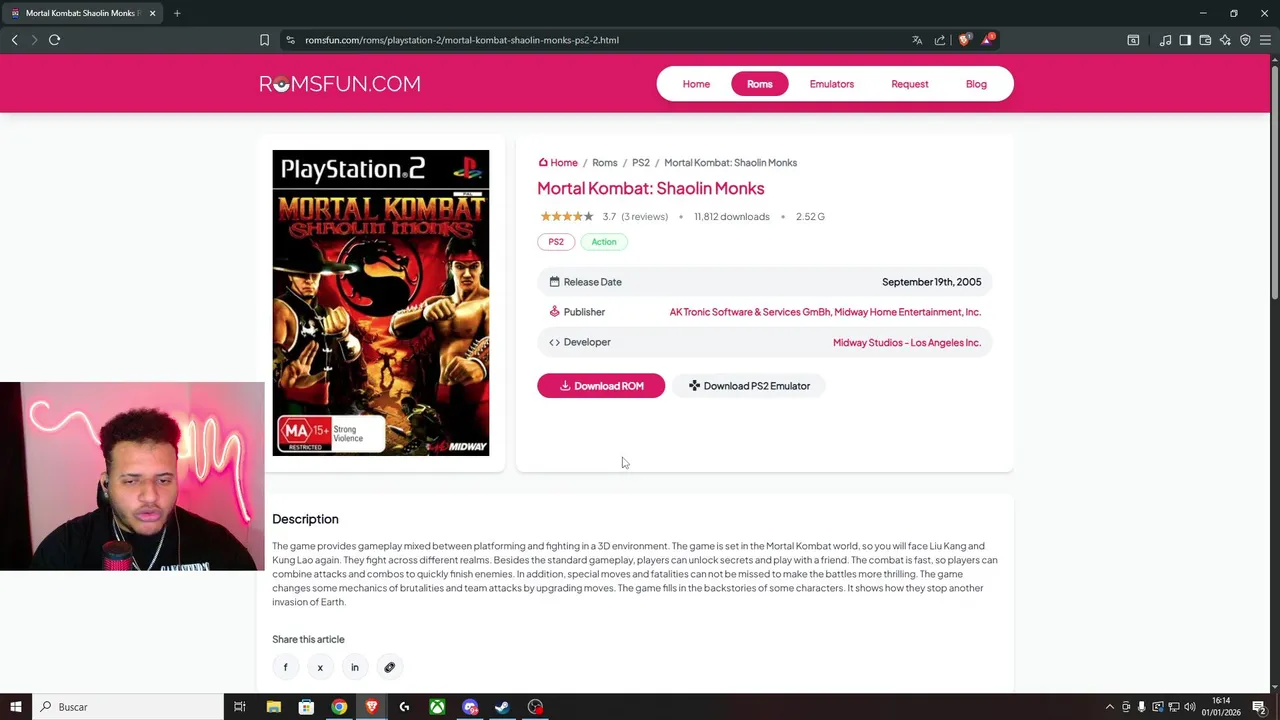Reload the current page
The width and height of the screenshot is (1280, 720).
coord(55,40)
